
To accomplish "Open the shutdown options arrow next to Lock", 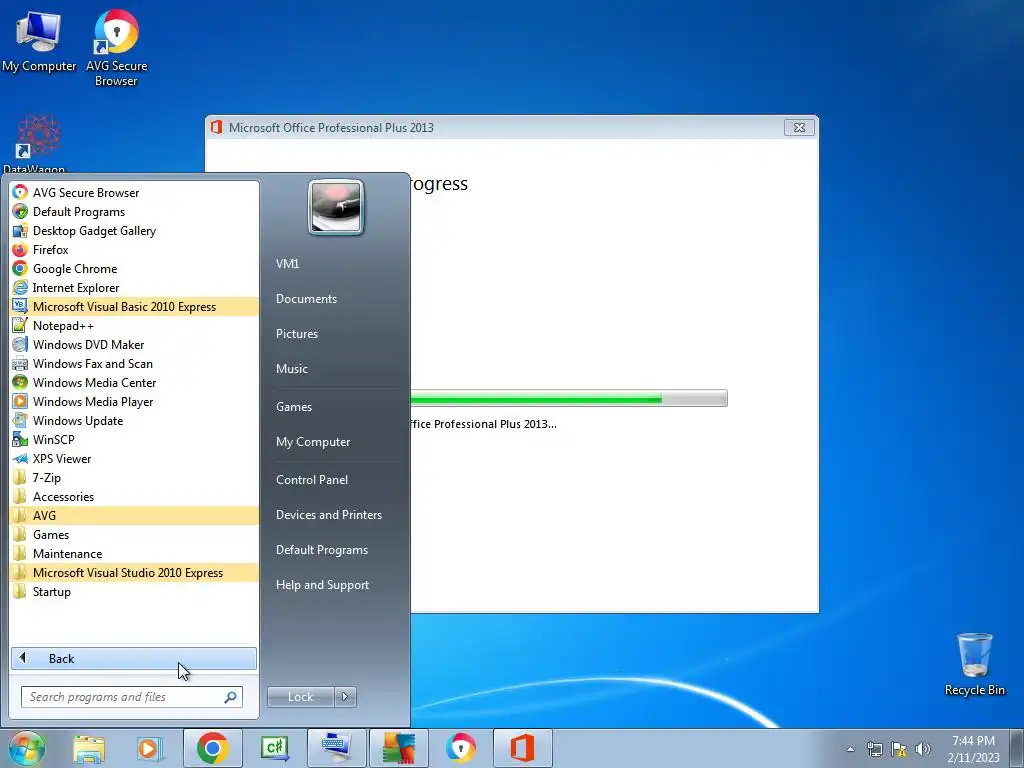I will (345, 697).
